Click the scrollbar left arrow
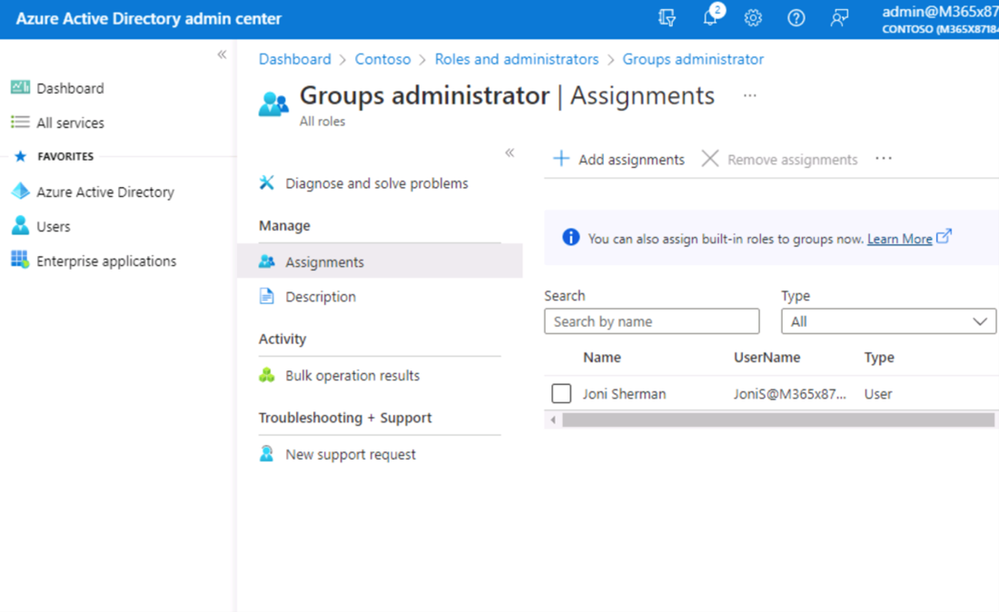This screenshot has width=999, height=612. click(553, 420)
